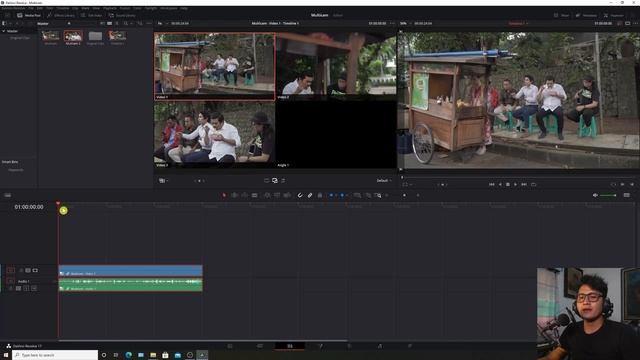640x360 pixels.
Task: Play timeline in reverse
Action: pos(500,184)
